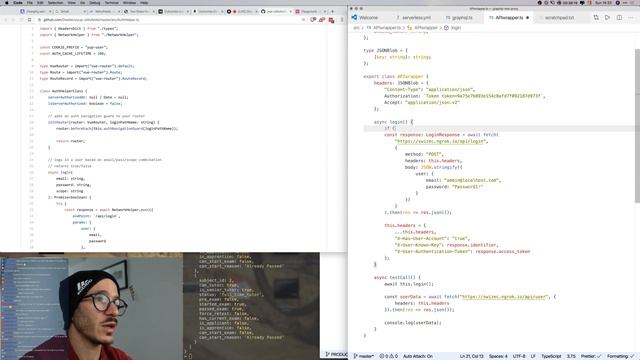
Task: Click the async testCall() method line
Action: tap(397, 277)
